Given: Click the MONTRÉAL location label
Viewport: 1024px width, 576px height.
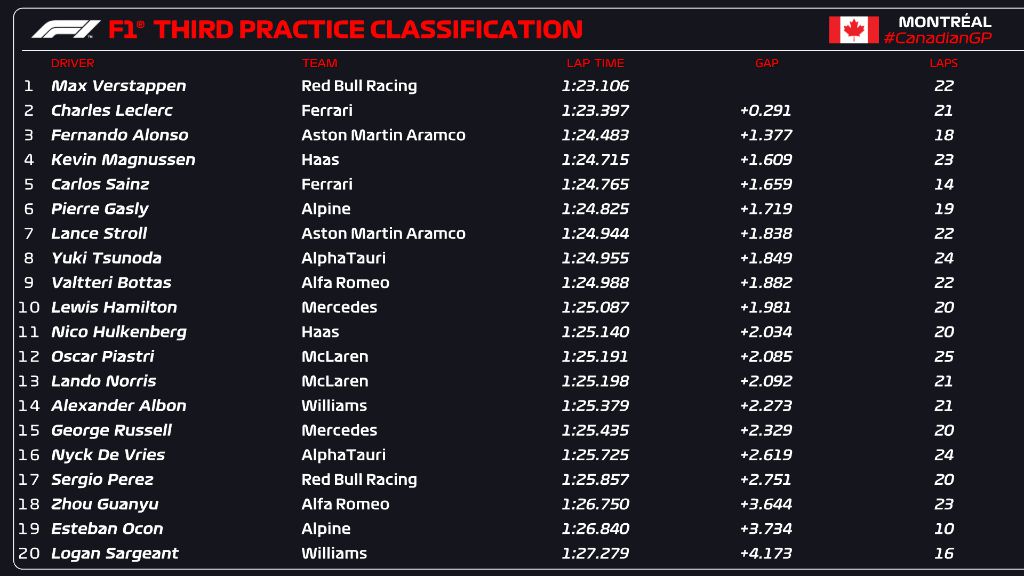Looking at the screenshot, I should (x=944, y=21).
